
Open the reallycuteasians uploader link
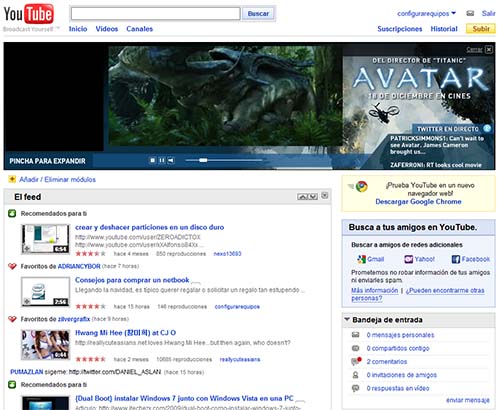240,359
